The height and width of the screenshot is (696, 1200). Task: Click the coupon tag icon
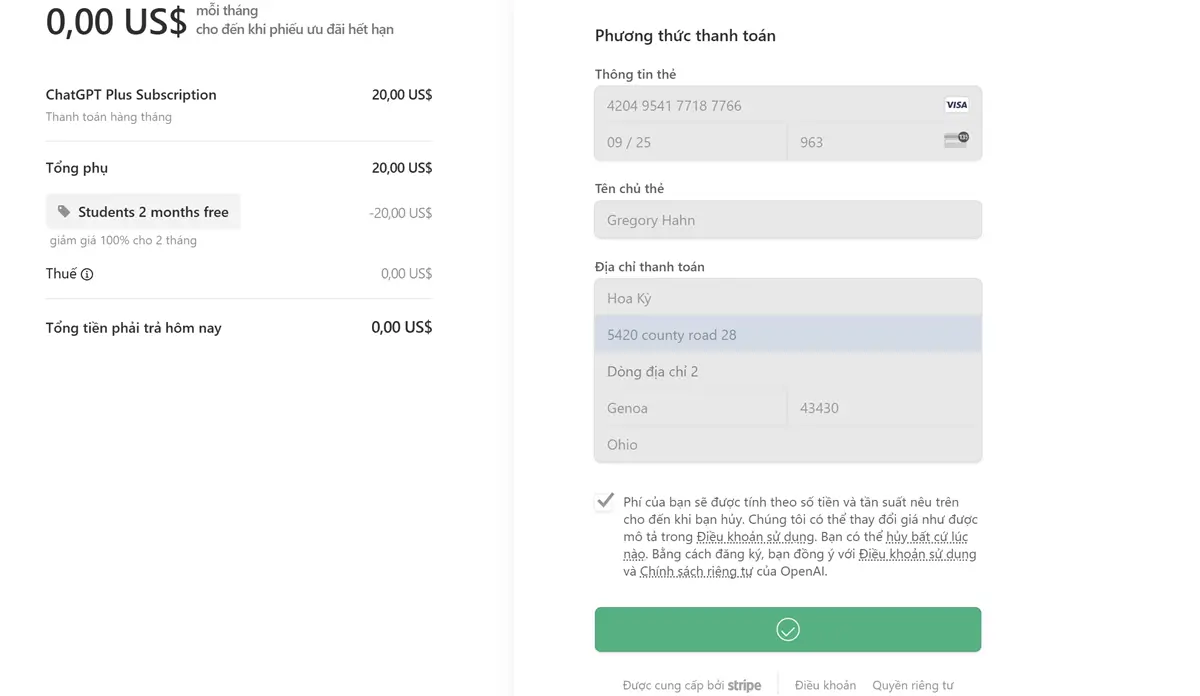[64, 212]
